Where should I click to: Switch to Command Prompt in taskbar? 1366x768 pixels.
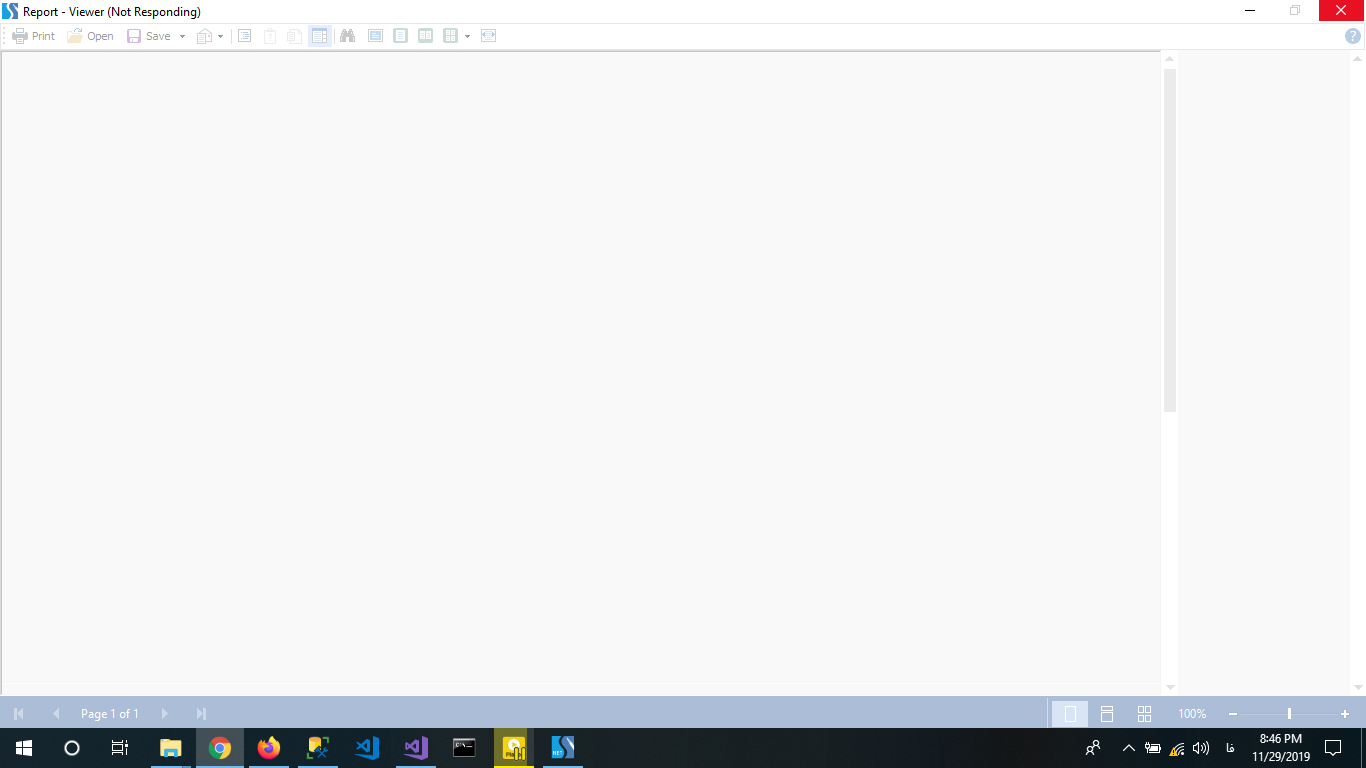pyautogui.click(x=464, y=748)
